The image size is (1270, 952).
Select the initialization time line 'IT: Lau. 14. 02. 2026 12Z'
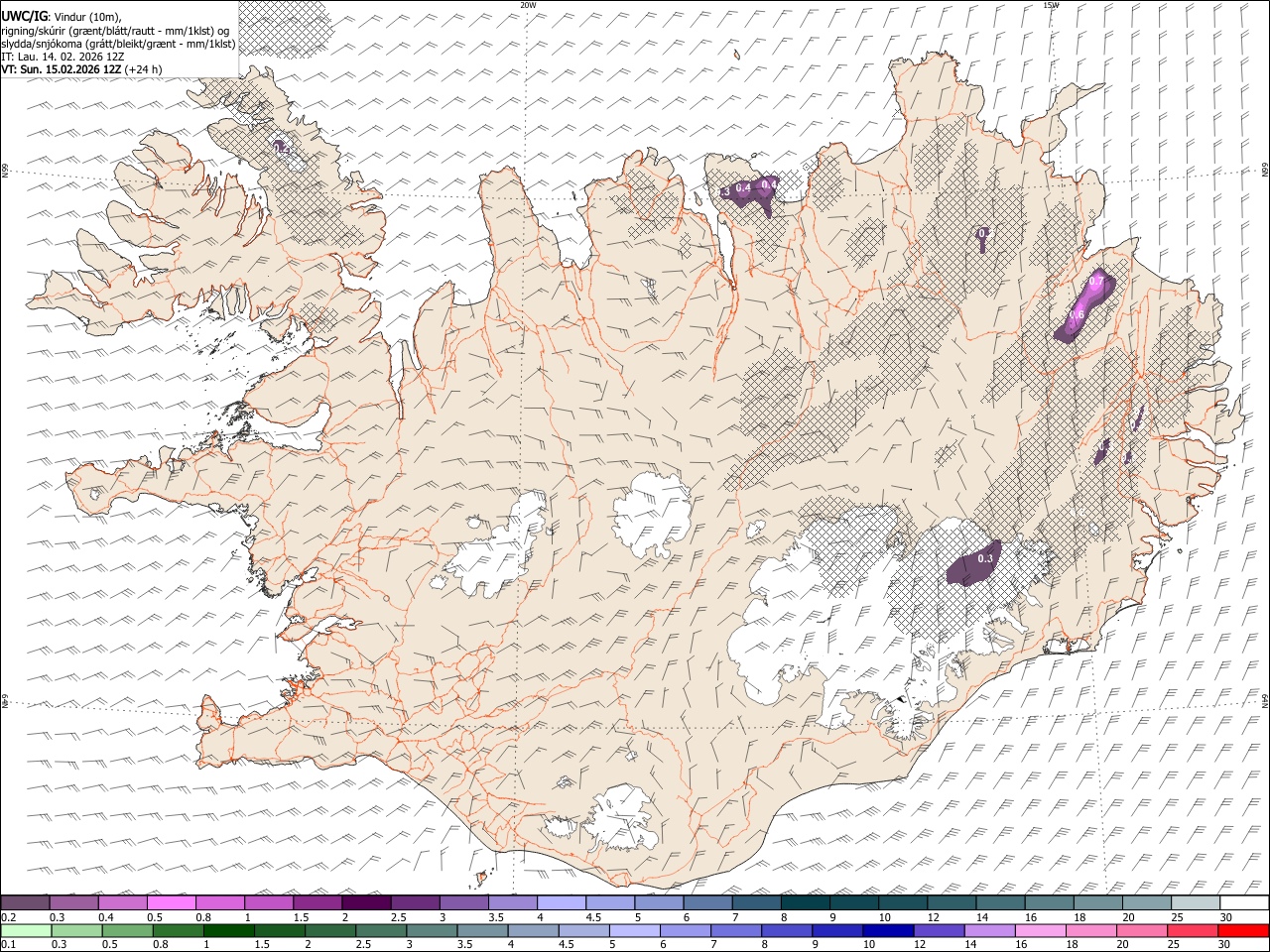pos(63,57)
